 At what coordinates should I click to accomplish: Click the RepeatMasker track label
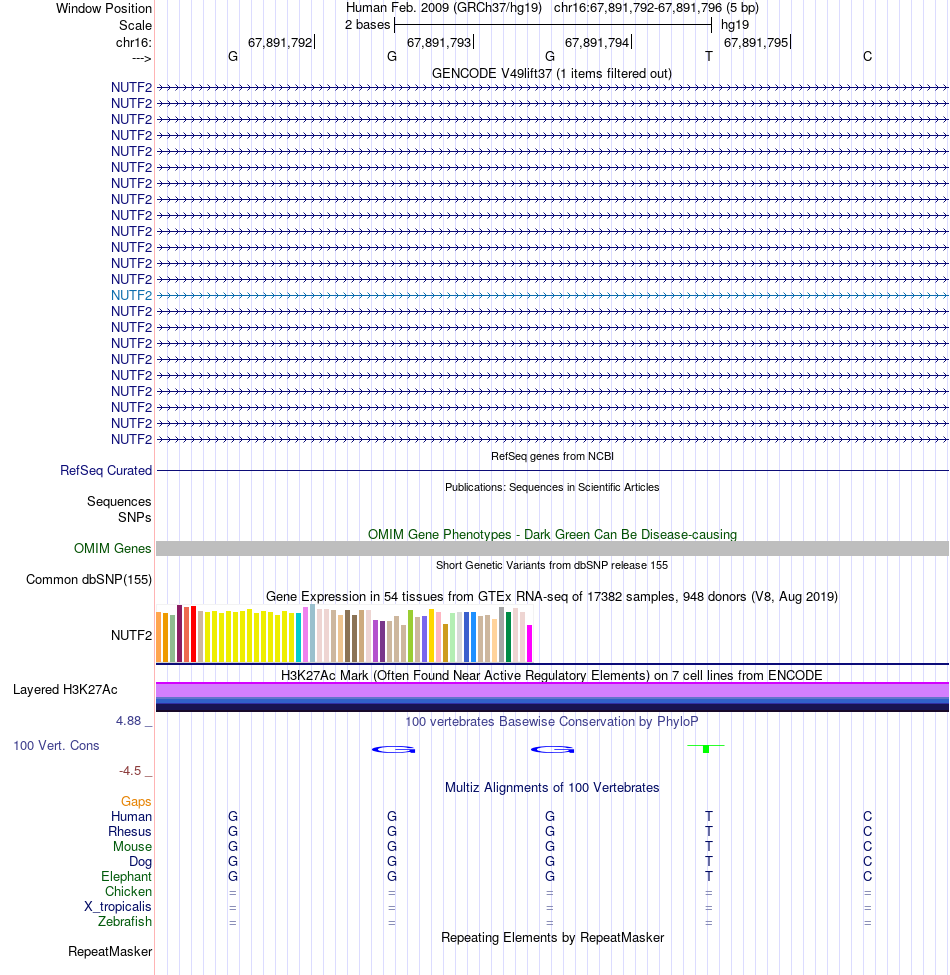(x=110, y=951)
